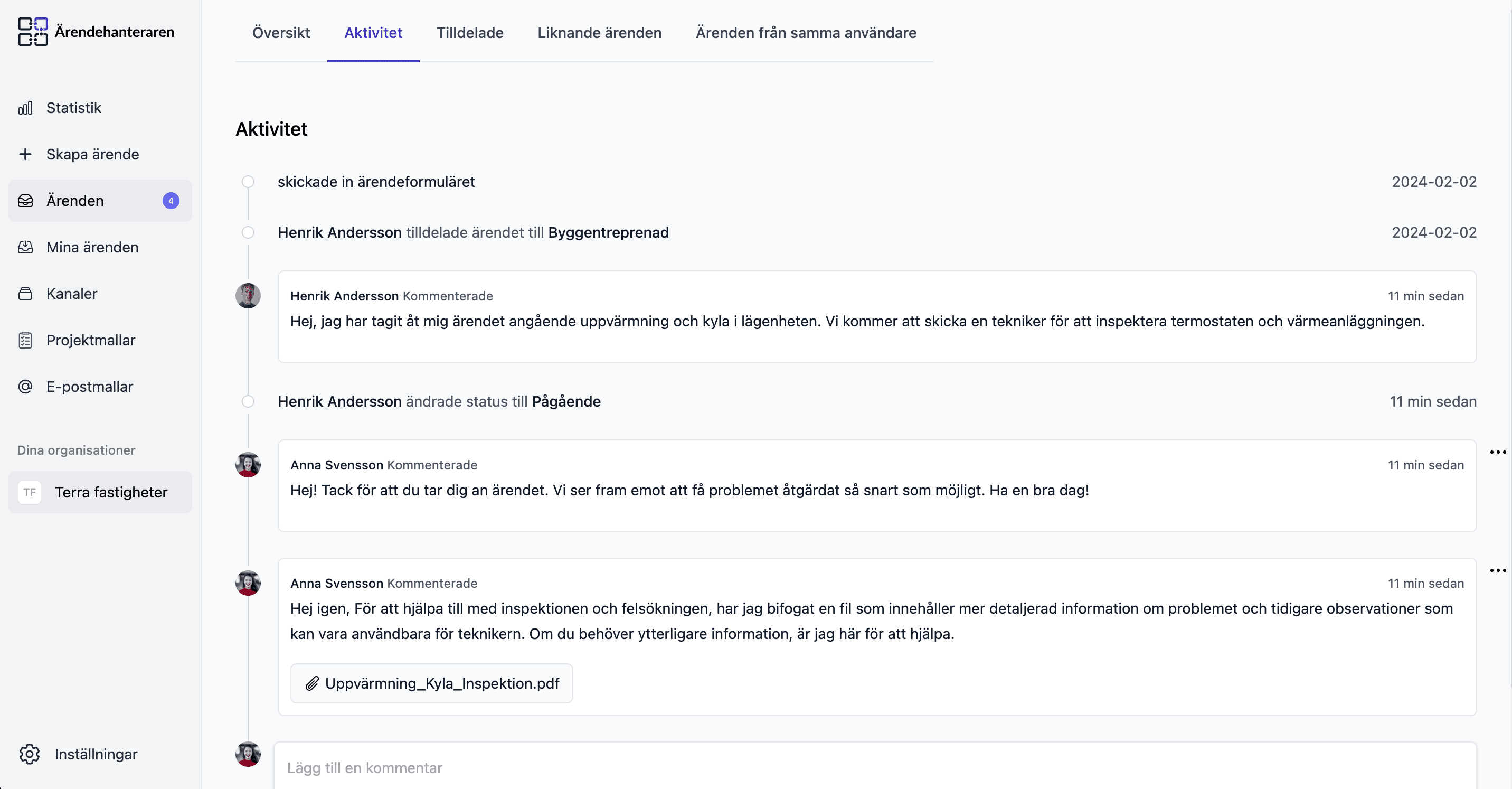Click paperclip icon on the PDF attachment
The image size is (1512, 789).
312,683
